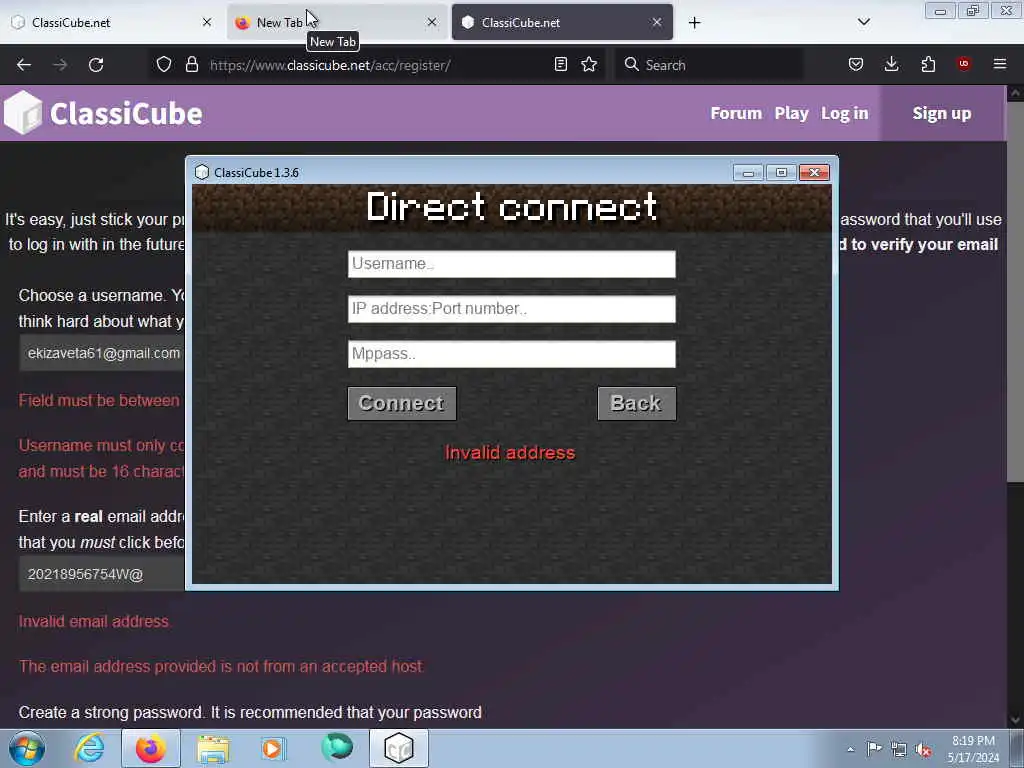Focus the browser Search box
1024x768 pixels.
[x=709, y=65]
